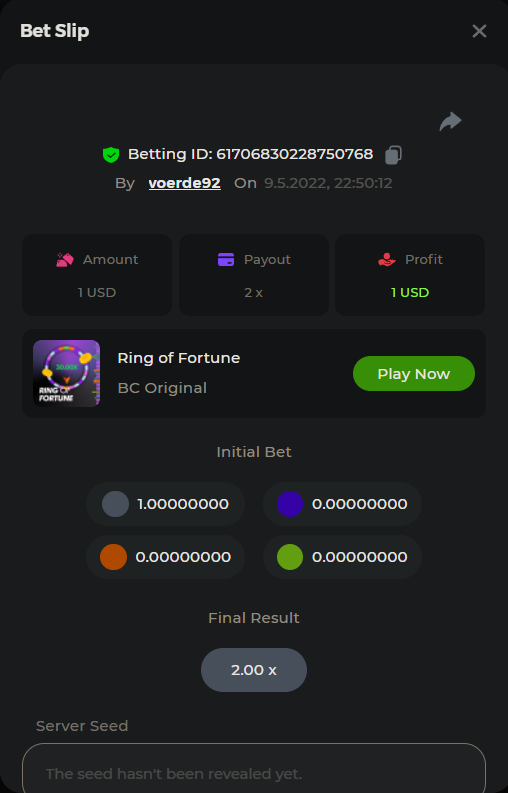
Task: Click the Betting ID number text
Action: (294, 154)
